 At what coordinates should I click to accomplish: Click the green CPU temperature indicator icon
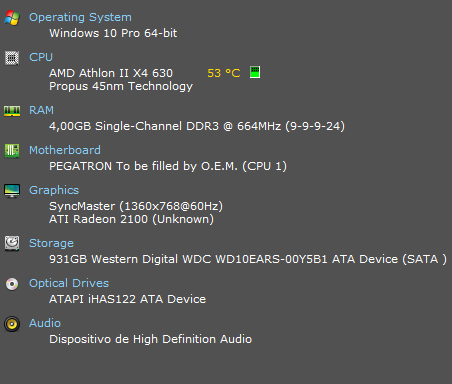[255, 72]
